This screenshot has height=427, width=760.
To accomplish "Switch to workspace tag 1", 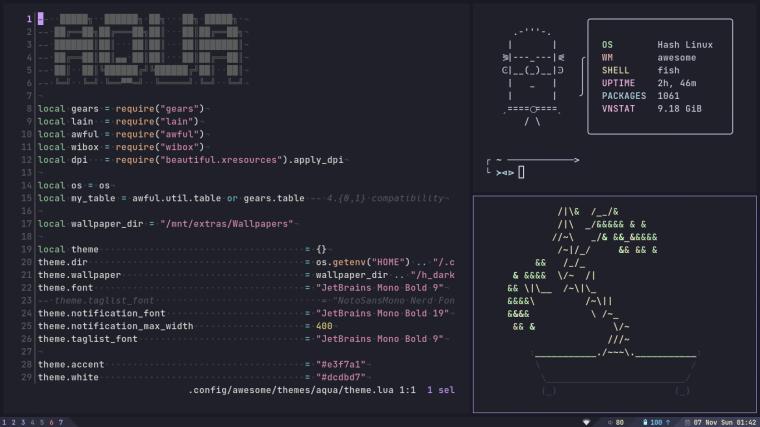I will click(4, 423).
